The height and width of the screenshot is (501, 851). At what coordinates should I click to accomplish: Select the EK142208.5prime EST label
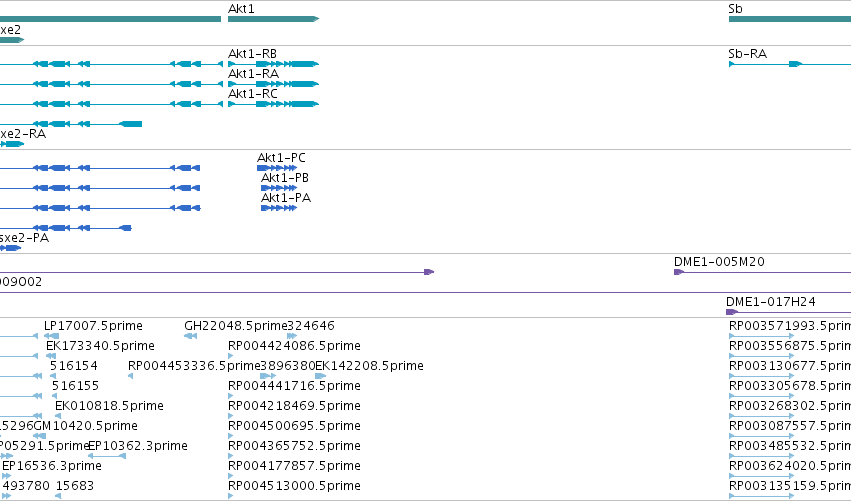click(370, 366)
